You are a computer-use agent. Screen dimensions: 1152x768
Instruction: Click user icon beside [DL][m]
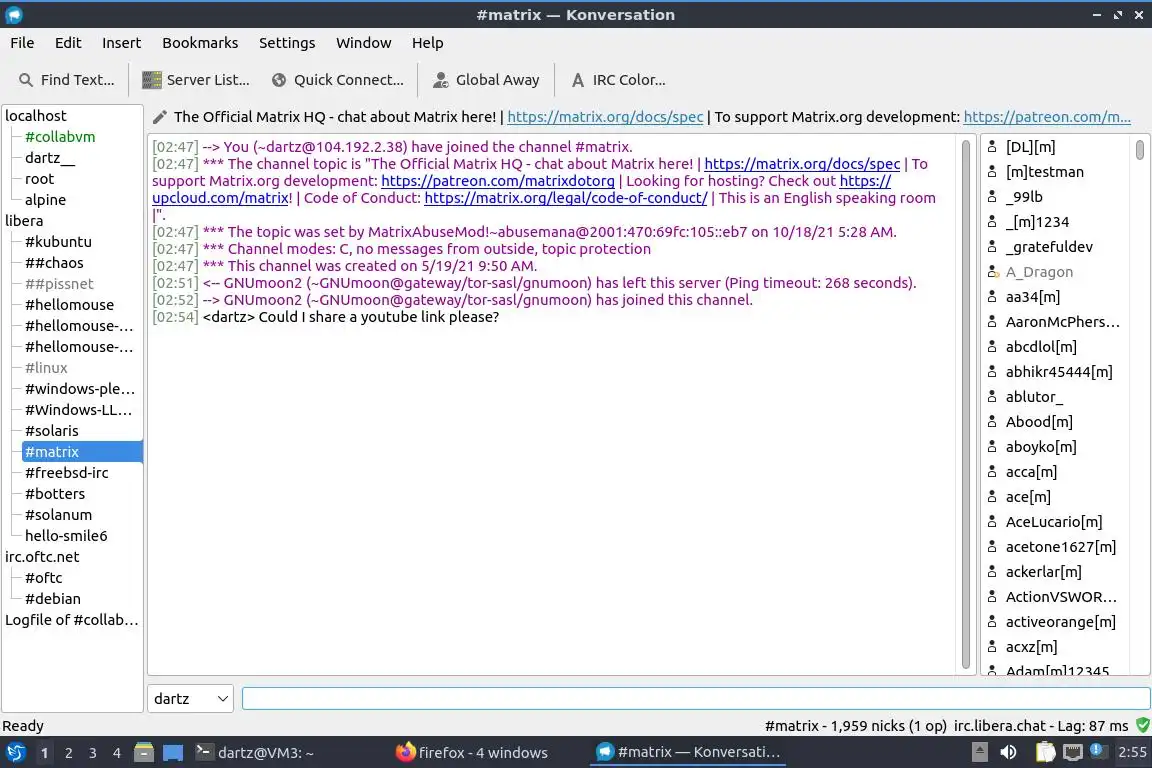[992, 147]
